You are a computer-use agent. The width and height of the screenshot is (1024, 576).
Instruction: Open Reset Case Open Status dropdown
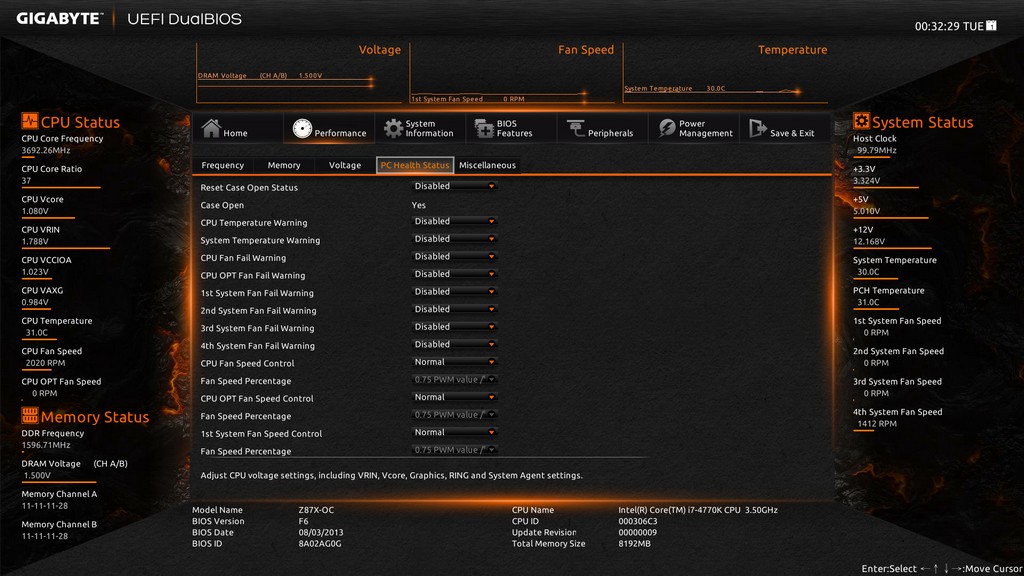455,186
